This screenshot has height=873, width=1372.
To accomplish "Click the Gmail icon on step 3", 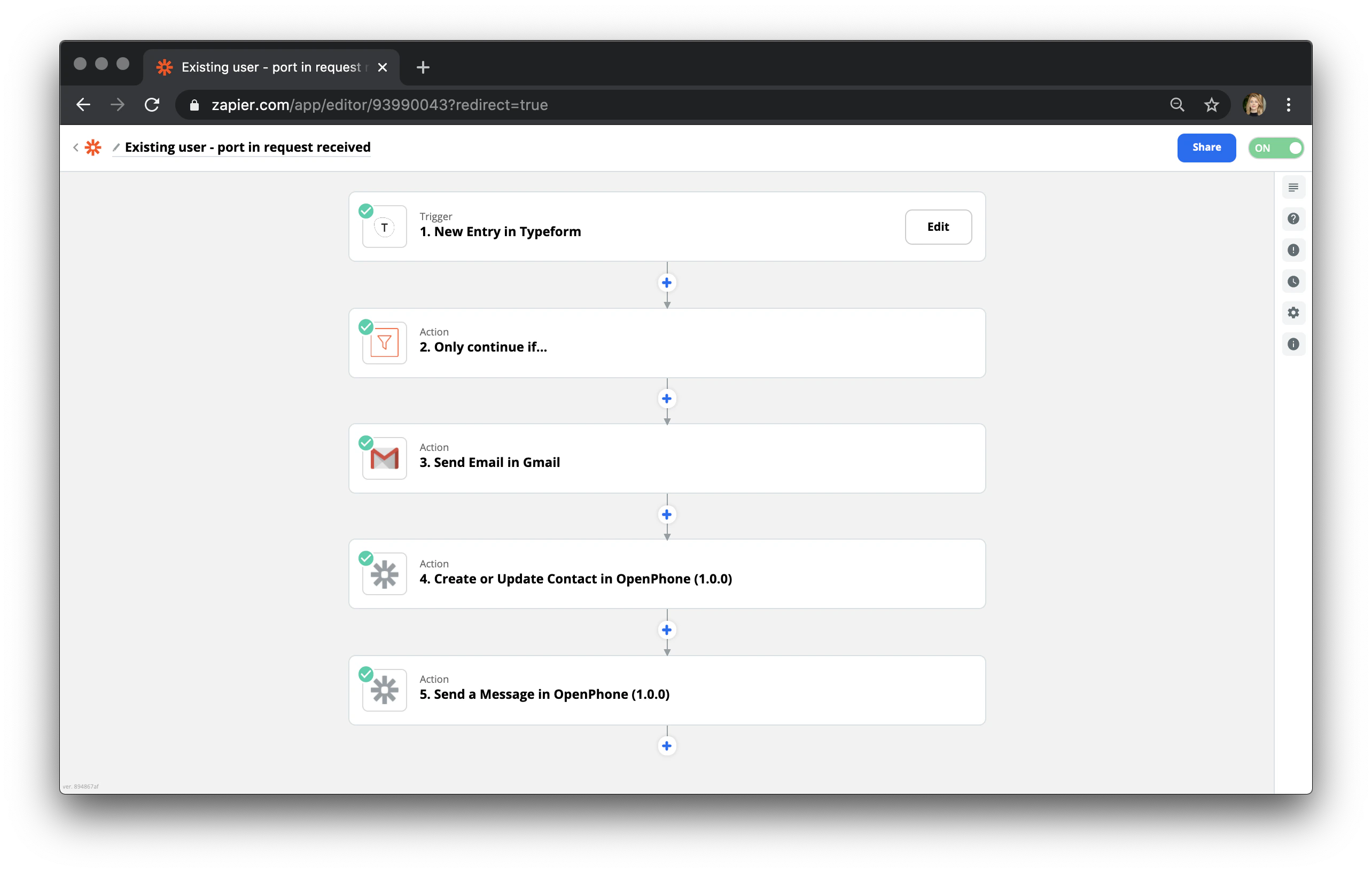I will click(384, 458).
